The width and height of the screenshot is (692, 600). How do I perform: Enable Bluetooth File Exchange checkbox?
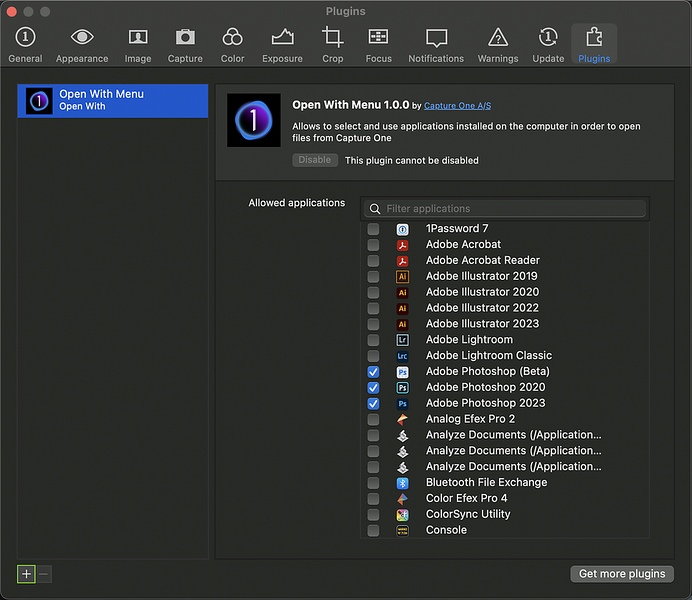(373, 483)
